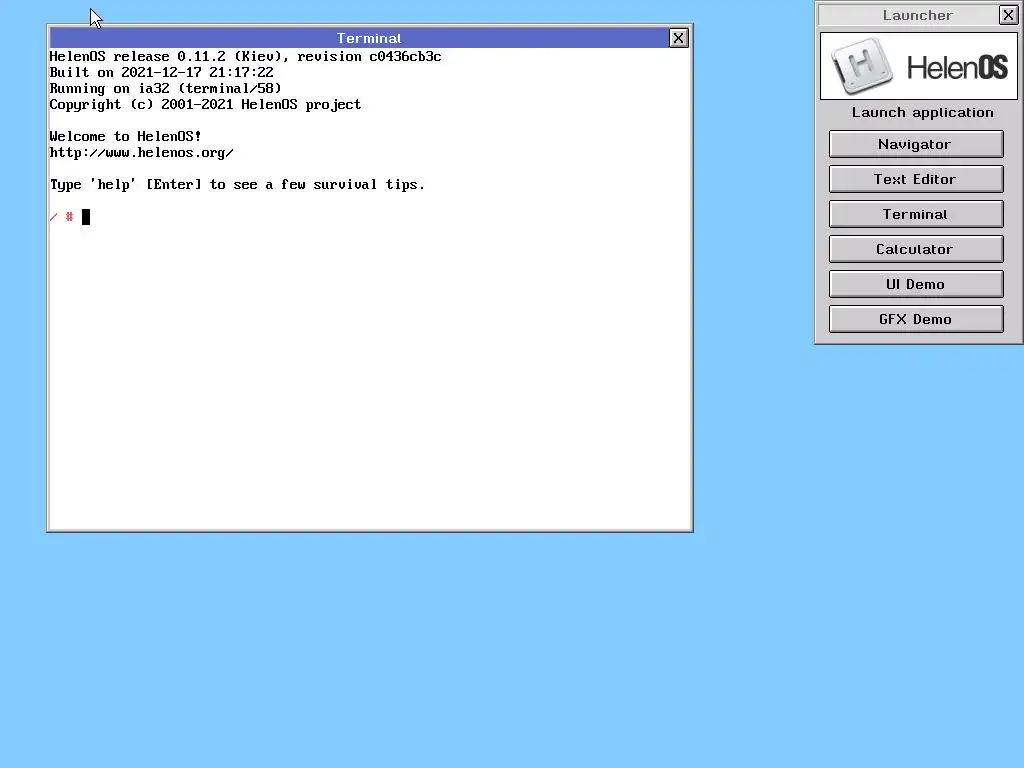Launch the Text Editor
The width and height of the screenshot is (1024, 768).
pos(916,179)
